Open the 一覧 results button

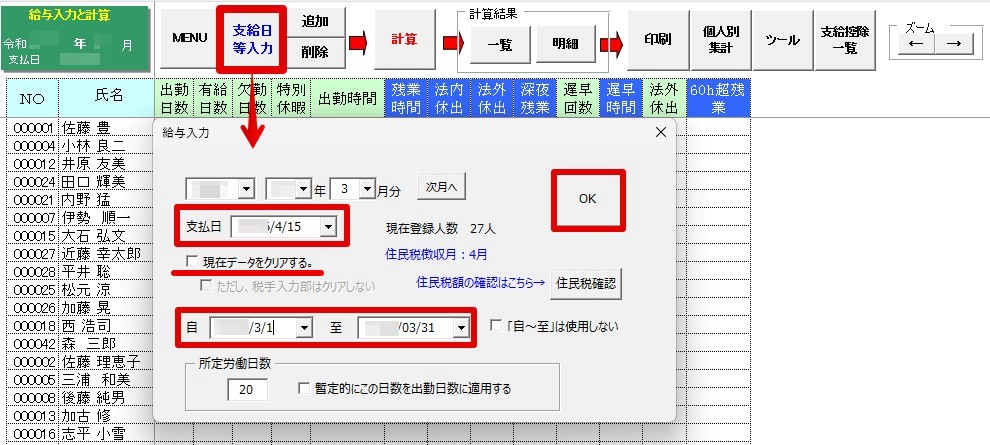(500, 45)
